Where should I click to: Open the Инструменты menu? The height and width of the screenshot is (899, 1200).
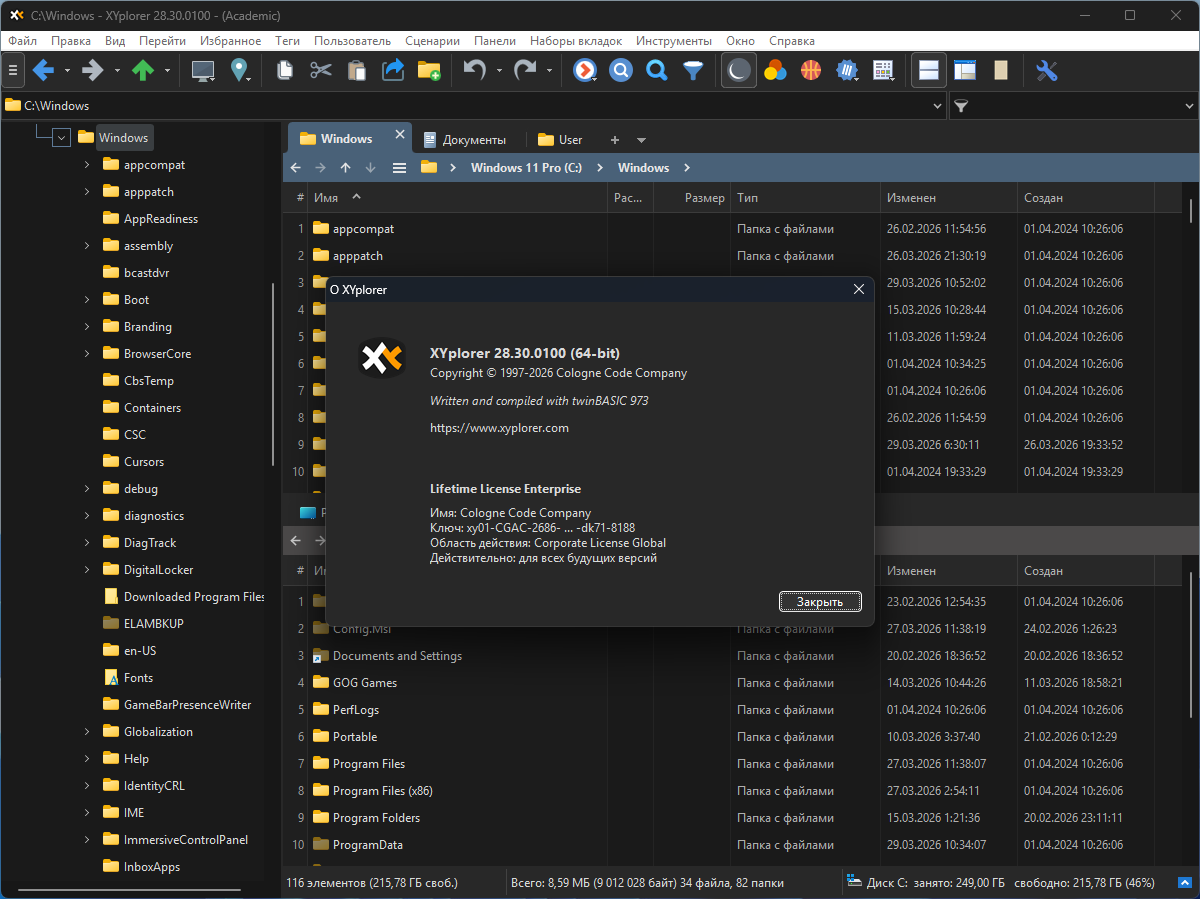[x=673, y=41]
